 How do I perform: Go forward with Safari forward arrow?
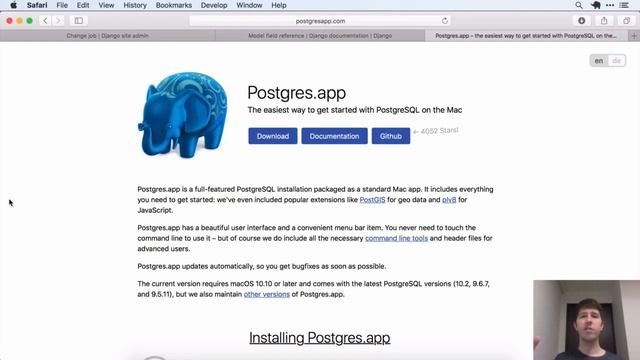(58, 20)
